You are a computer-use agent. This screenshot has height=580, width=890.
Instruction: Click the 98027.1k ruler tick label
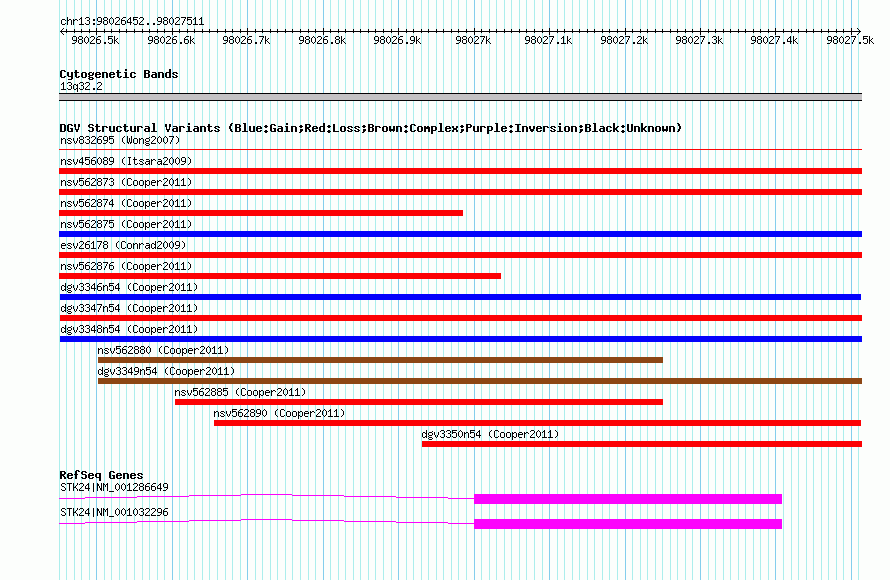[x=548, y=40]
